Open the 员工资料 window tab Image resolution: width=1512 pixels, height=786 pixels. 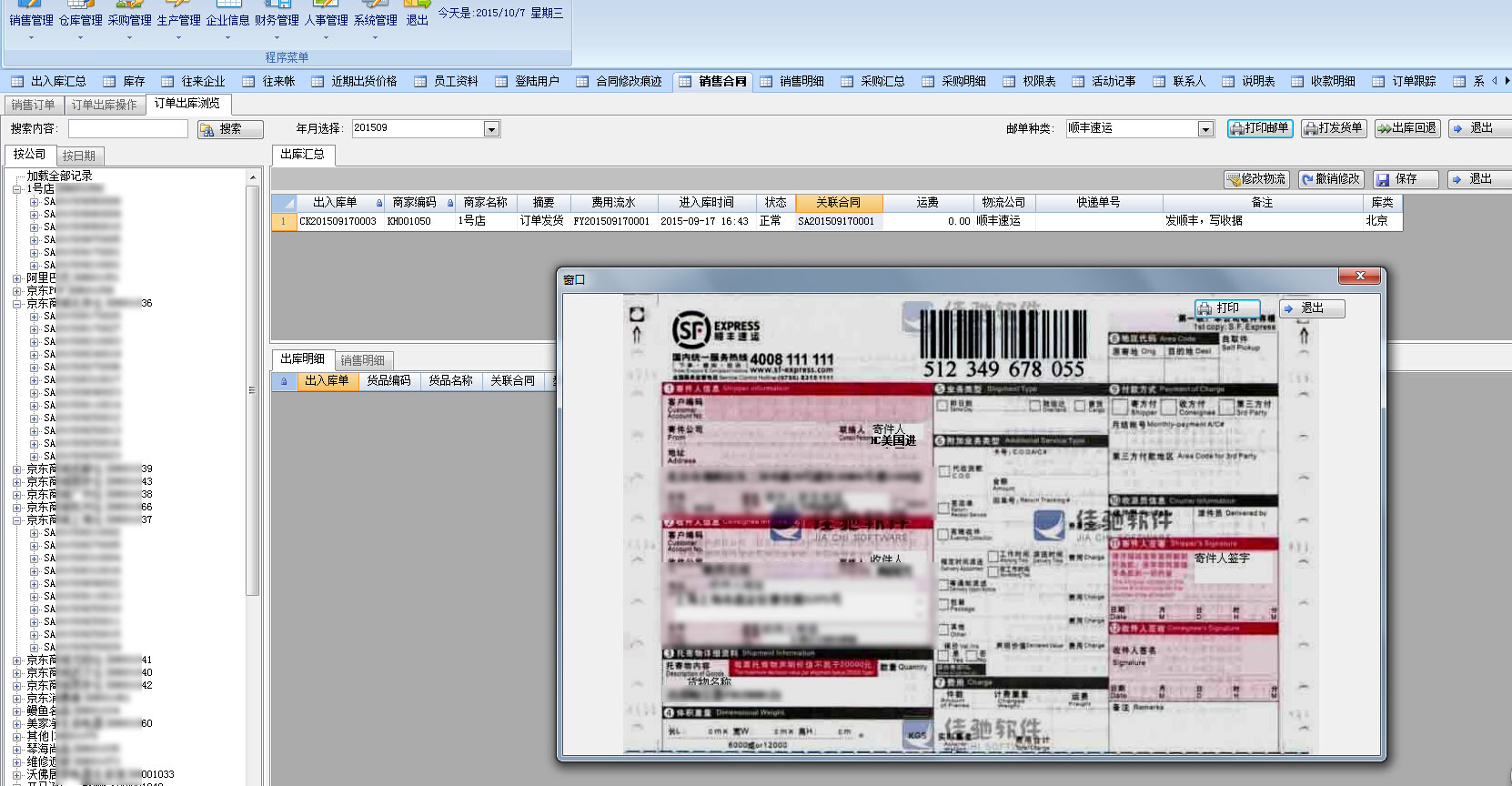(x=446, y=81)
